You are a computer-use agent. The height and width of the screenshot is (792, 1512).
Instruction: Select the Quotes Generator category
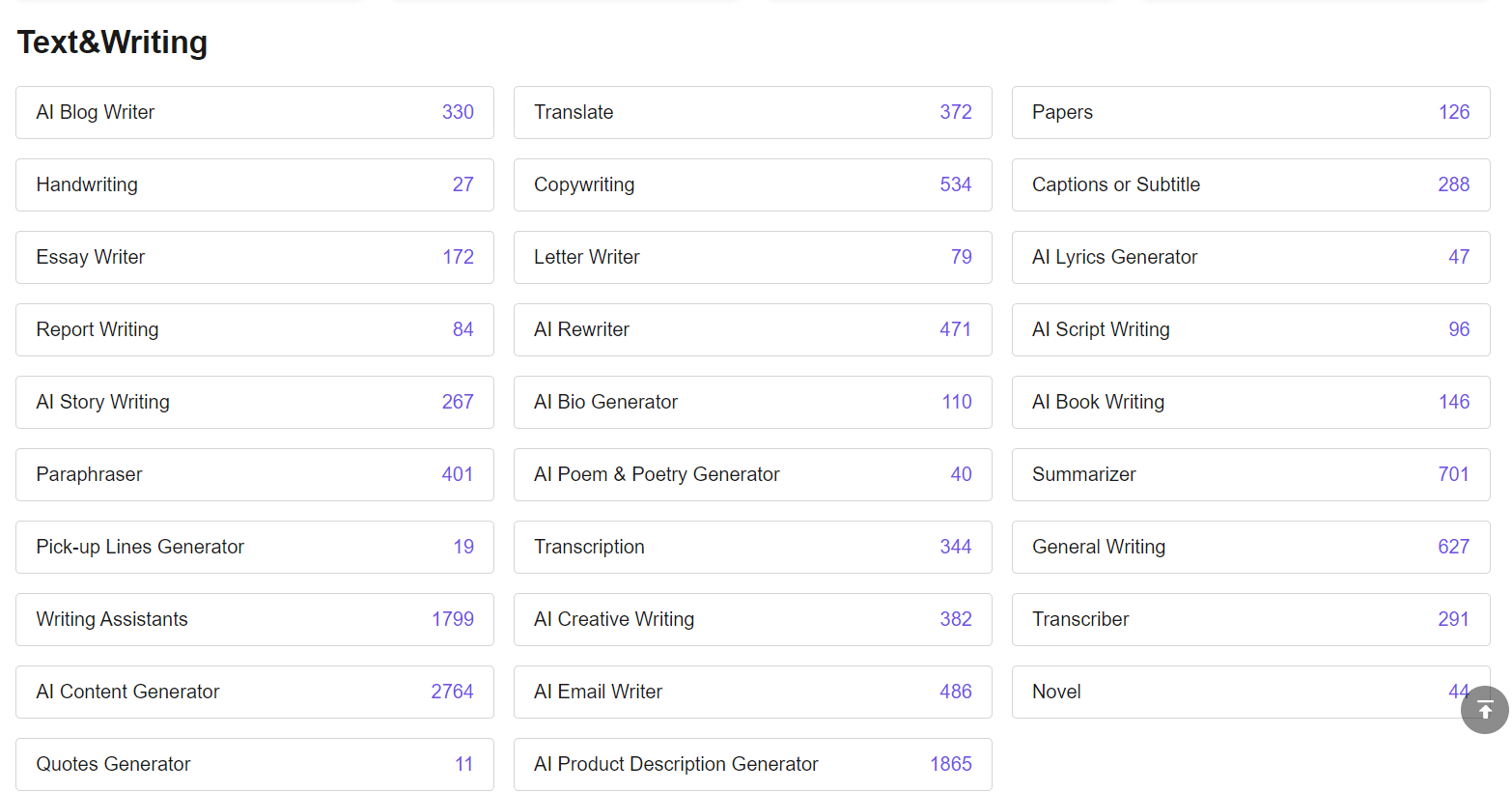[x=255, y=764]
